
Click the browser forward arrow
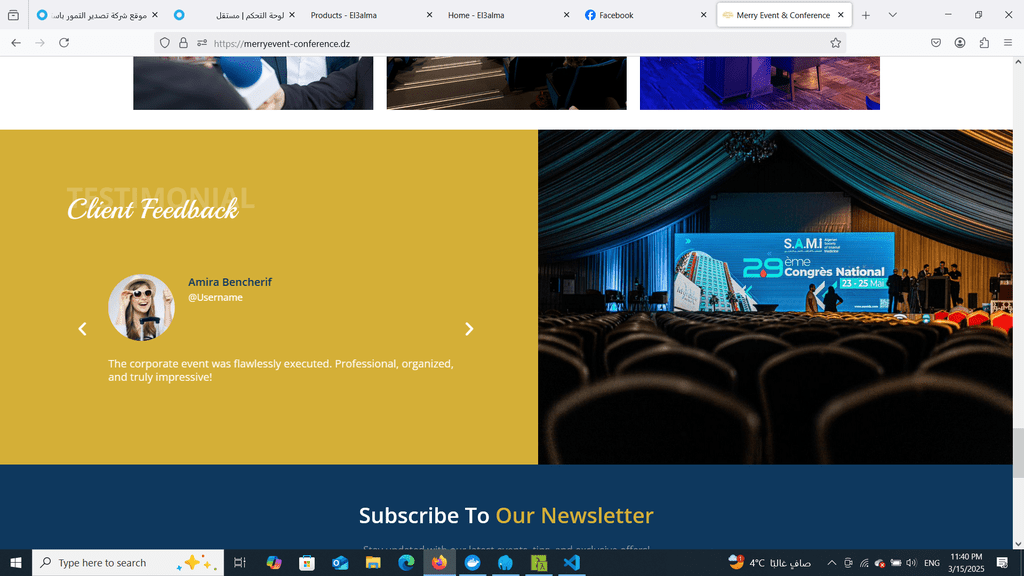coord(40,43)
